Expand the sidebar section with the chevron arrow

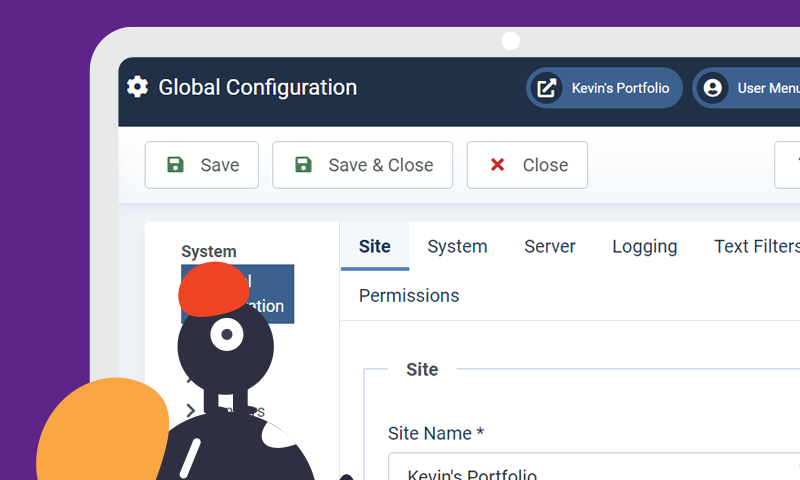pyautogui.click(x=191, y=410)
